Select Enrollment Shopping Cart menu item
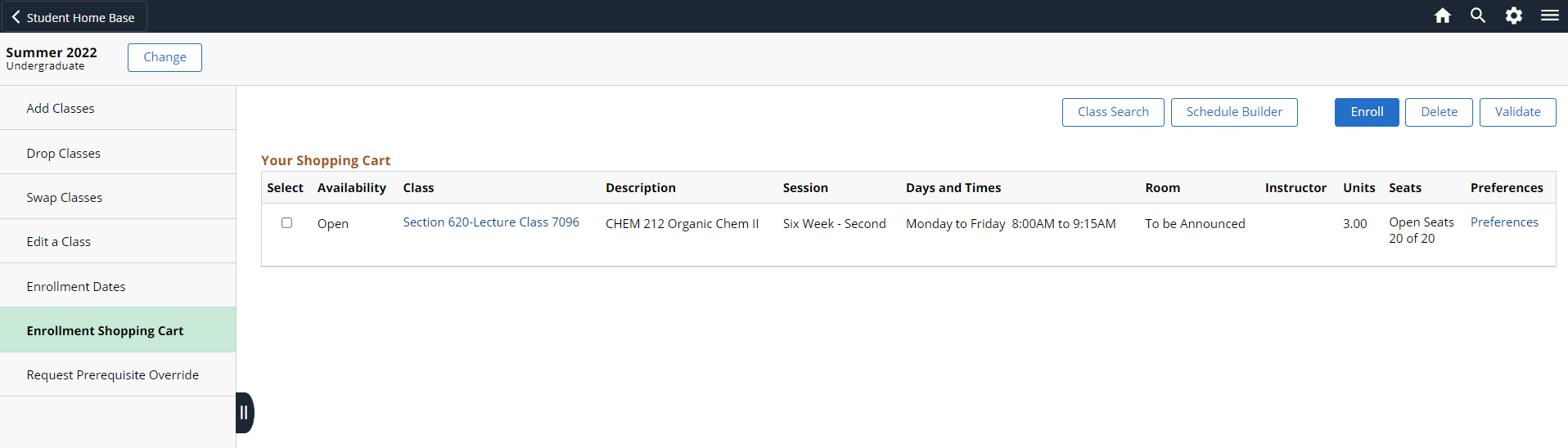 105,331
